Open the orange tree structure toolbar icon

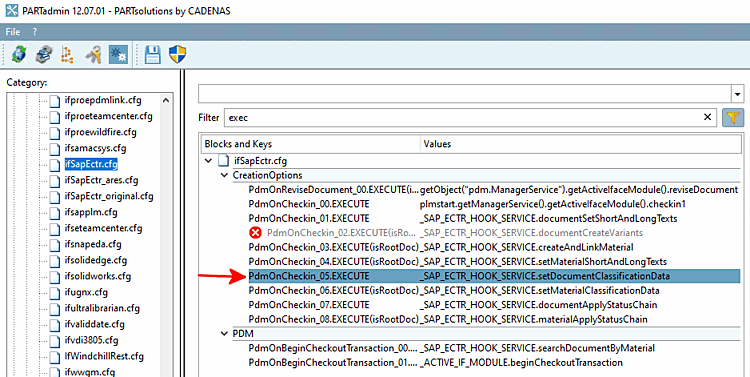click(x=67, y=55)
